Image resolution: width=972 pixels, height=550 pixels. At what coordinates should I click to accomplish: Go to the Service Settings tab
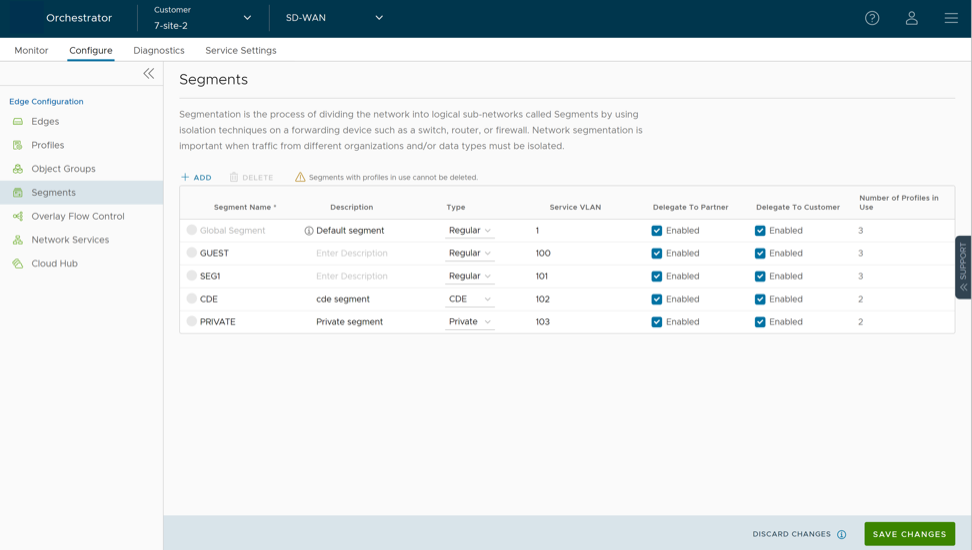click(x=240, y=50)
